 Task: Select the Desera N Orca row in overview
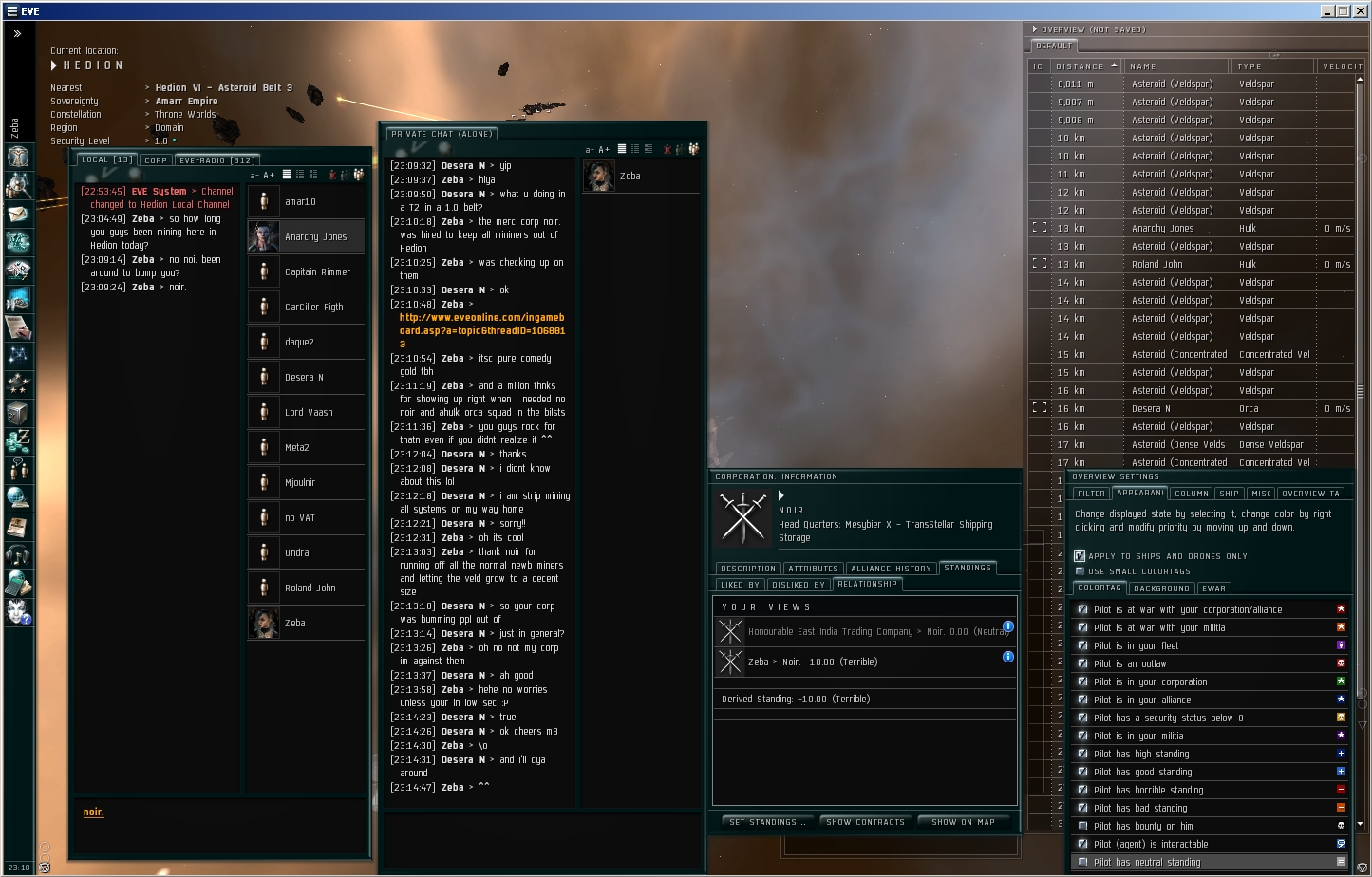(1192, 408)
